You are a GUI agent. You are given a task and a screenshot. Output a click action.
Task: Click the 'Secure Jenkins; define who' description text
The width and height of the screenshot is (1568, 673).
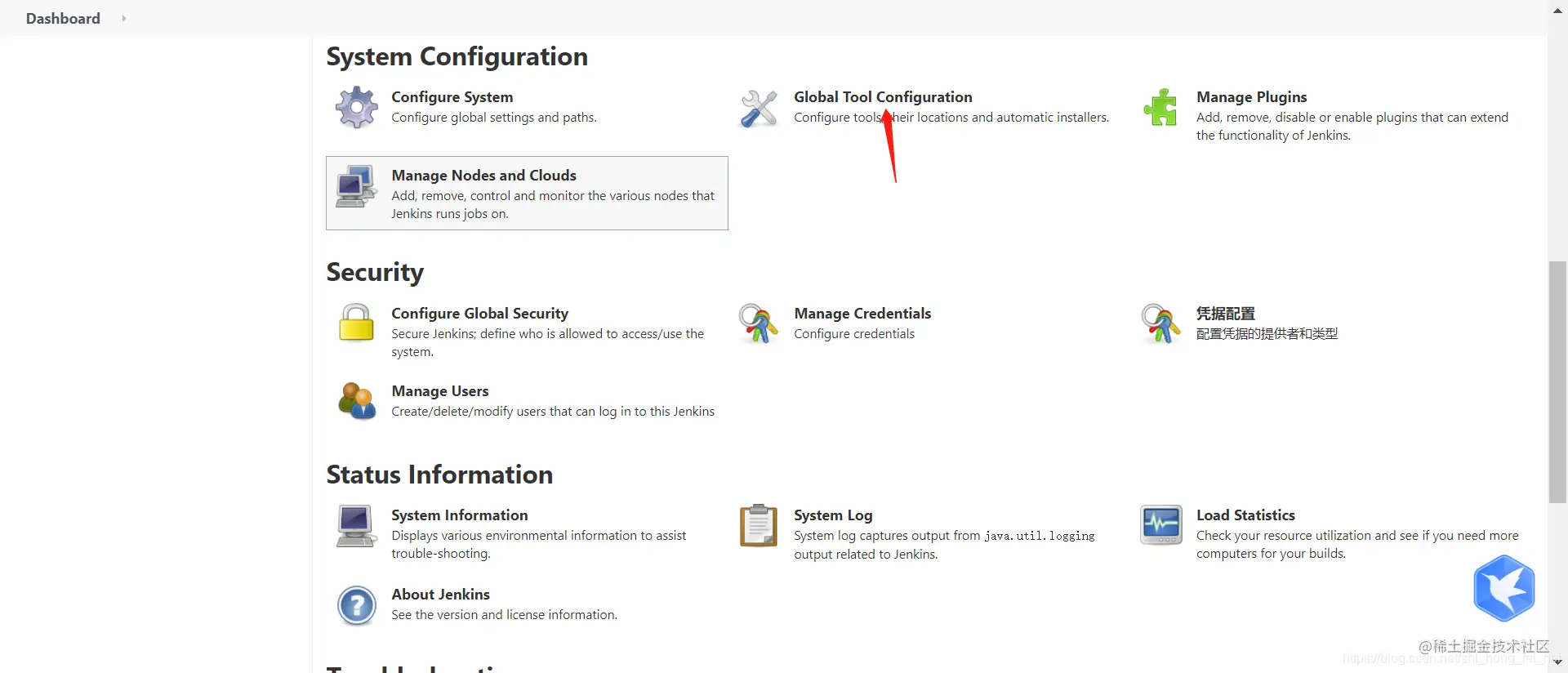(x=548, y=343)
